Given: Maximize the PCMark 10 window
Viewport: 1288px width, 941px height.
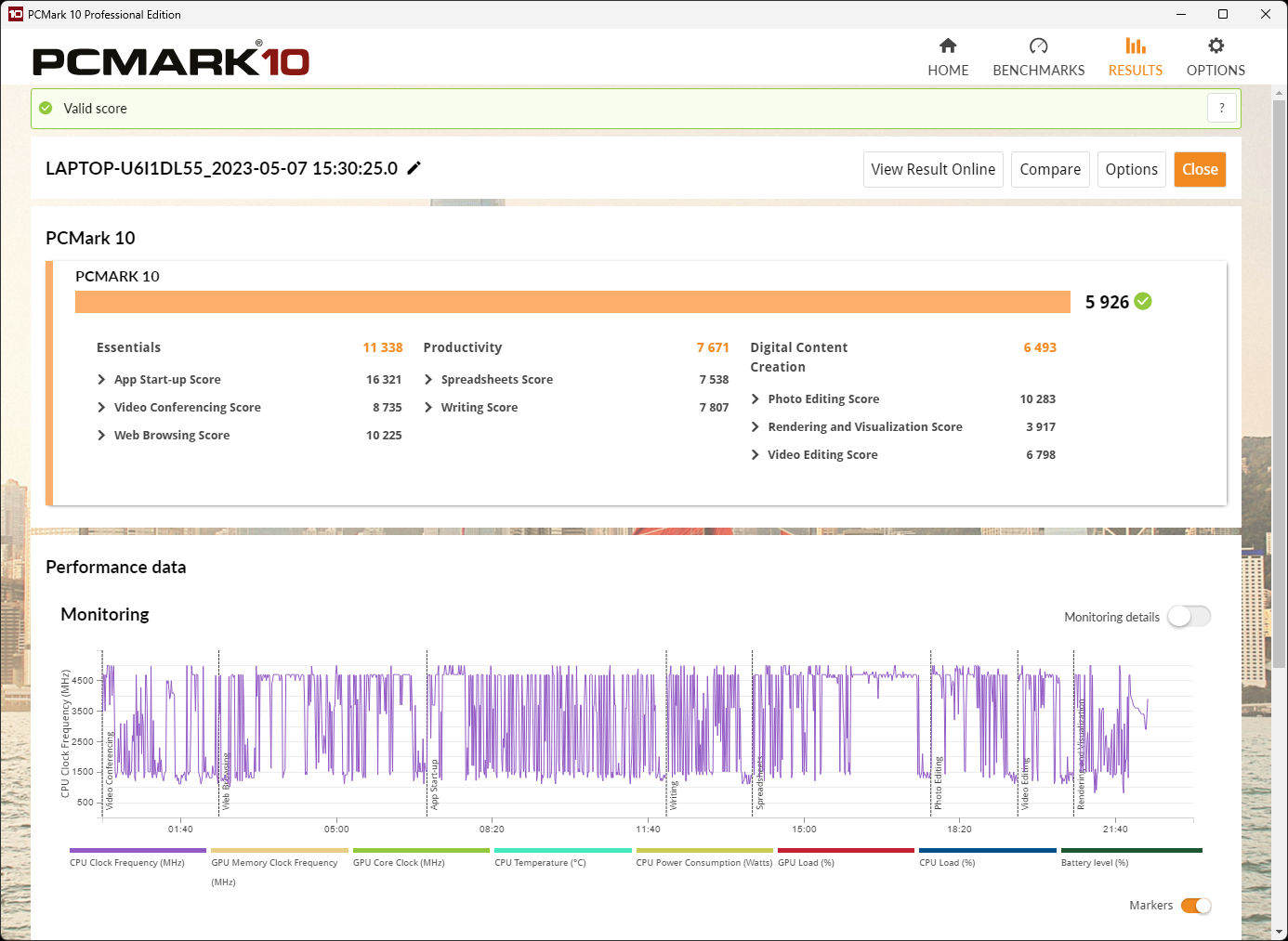Looking at the screenshot, I should click(1223, 14).
